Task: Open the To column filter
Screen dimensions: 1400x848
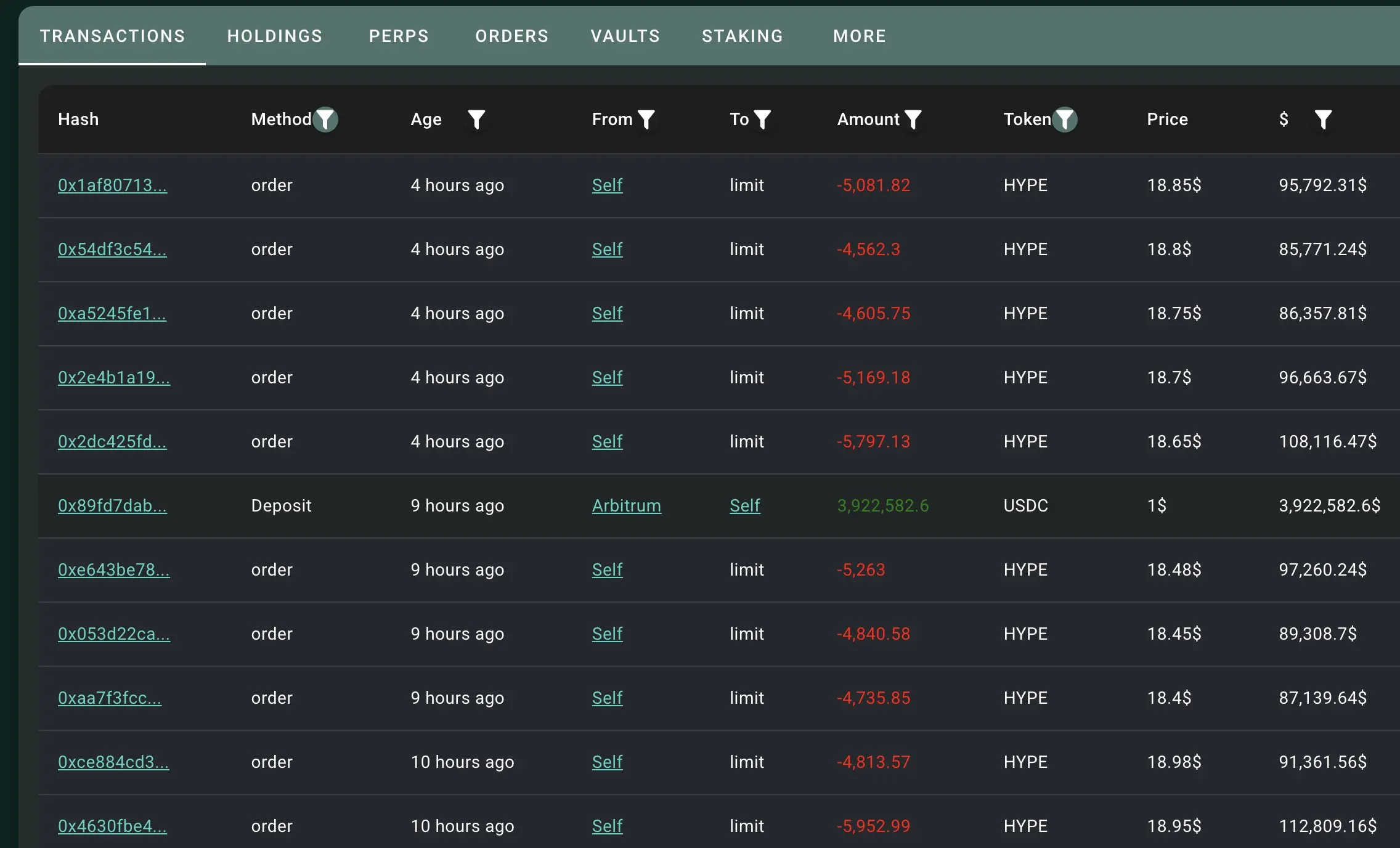Action: tap(762, 120)
